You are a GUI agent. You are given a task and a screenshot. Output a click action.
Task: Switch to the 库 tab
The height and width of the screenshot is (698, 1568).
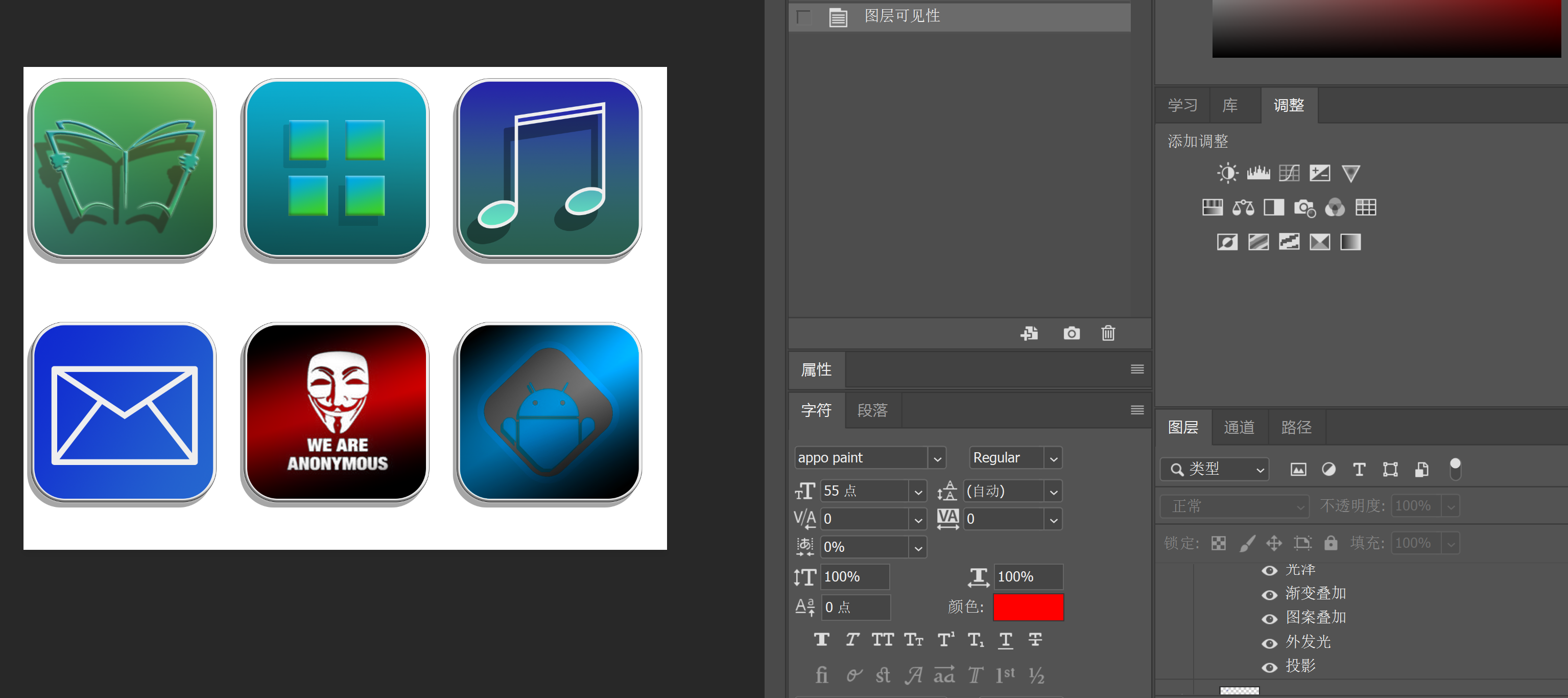[1230, 105]
